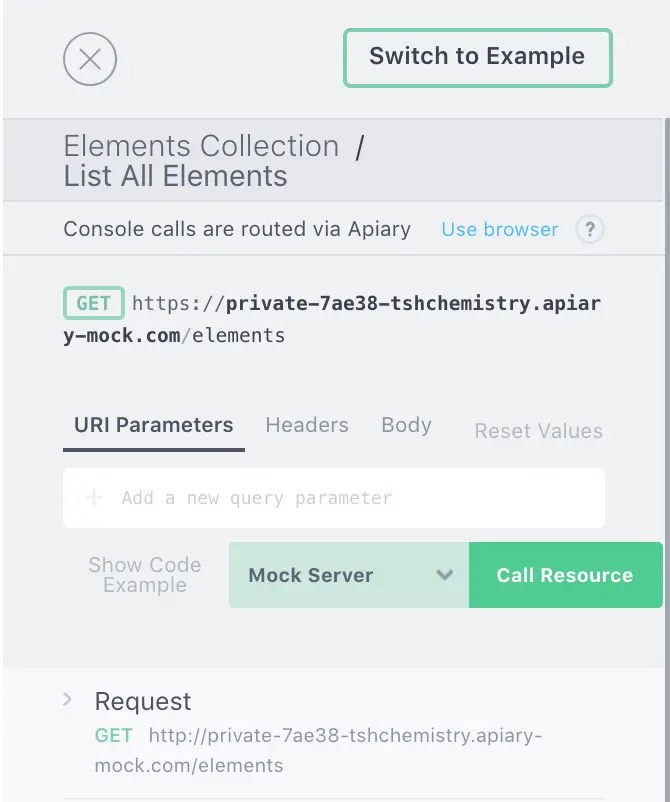The height and width of the screenshot is (802, 670).
Task: Dismiss the console with the X icon
Action: click(90, 59)
